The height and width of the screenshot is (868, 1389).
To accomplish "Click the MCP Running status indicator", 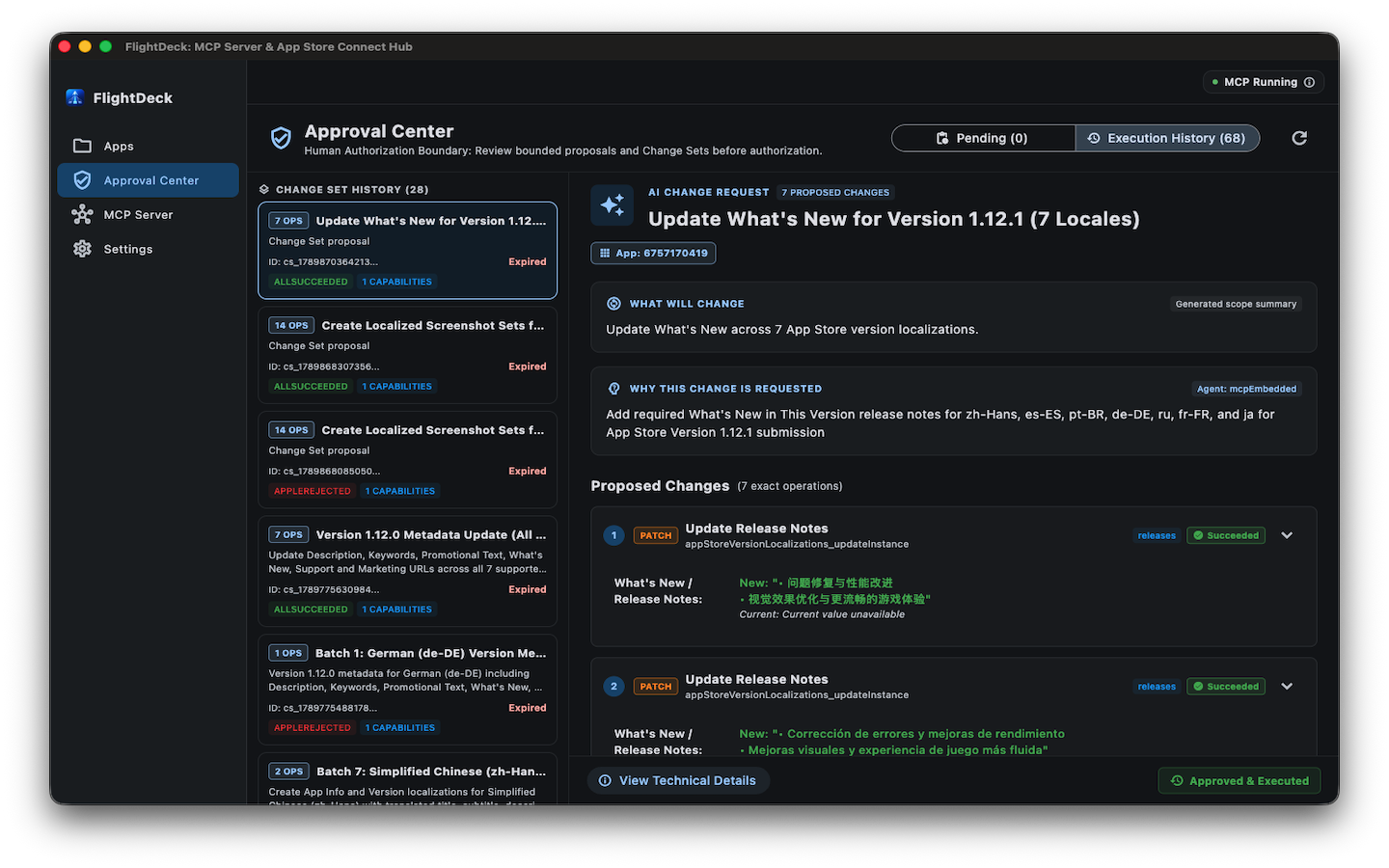I will pyautogui.click(x=1264, y=82).
